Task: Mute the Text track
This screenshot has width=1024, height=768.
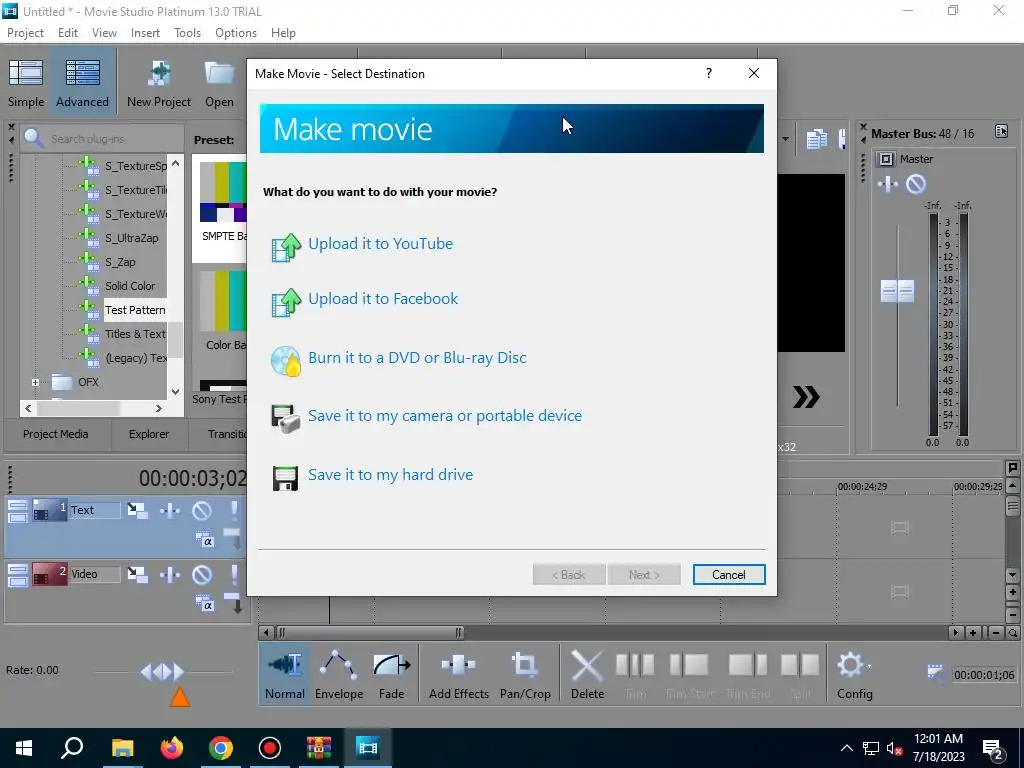Action: [x=202, y=511]
